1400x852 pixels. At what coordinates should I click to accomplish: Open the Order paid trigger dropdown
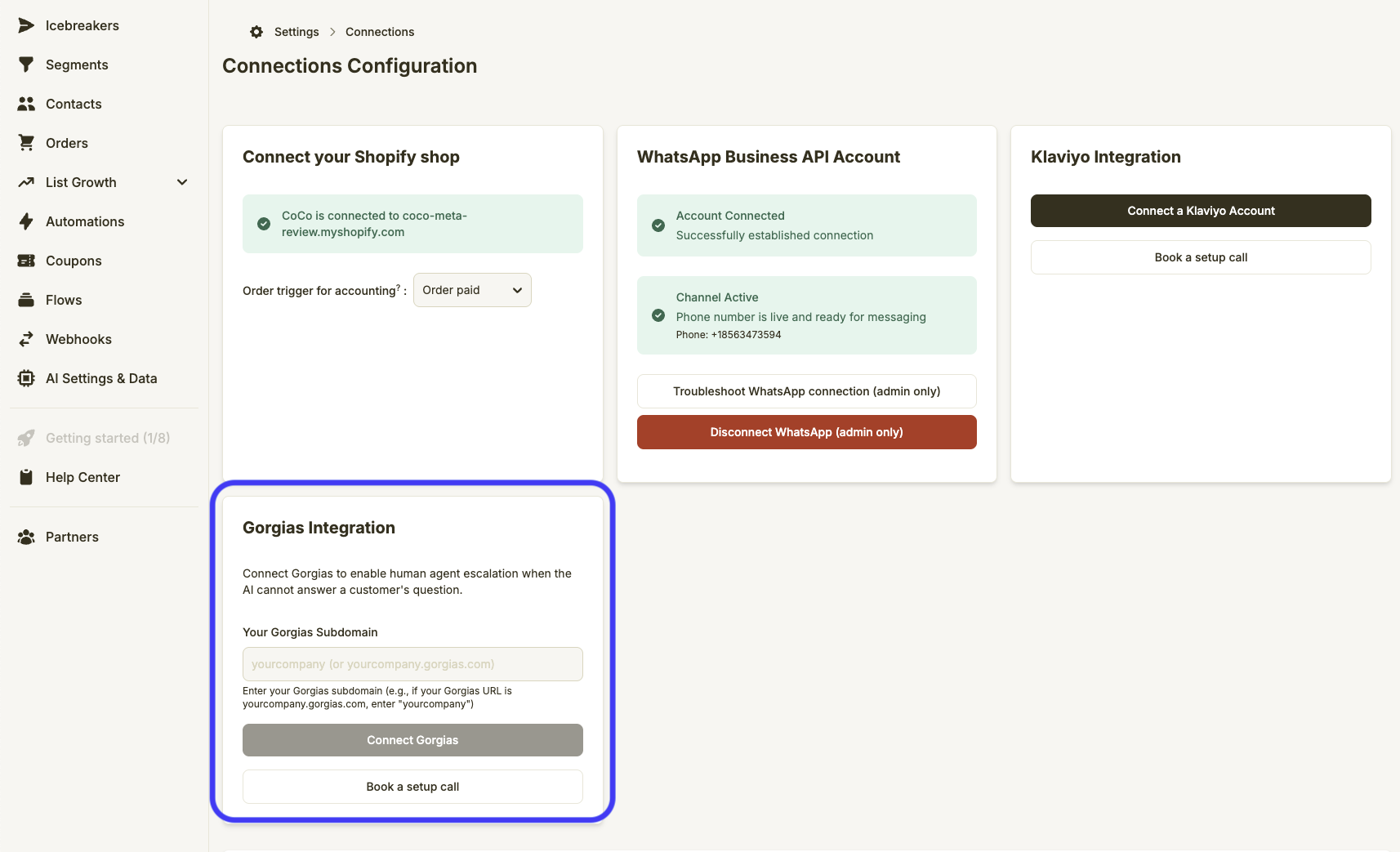click(472, 290)
